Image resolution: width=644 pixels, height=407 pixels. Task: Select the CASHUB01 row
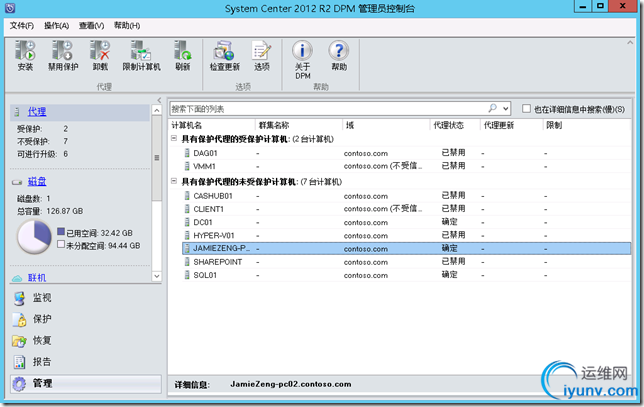pyautogui.click(x=407, y=196)
